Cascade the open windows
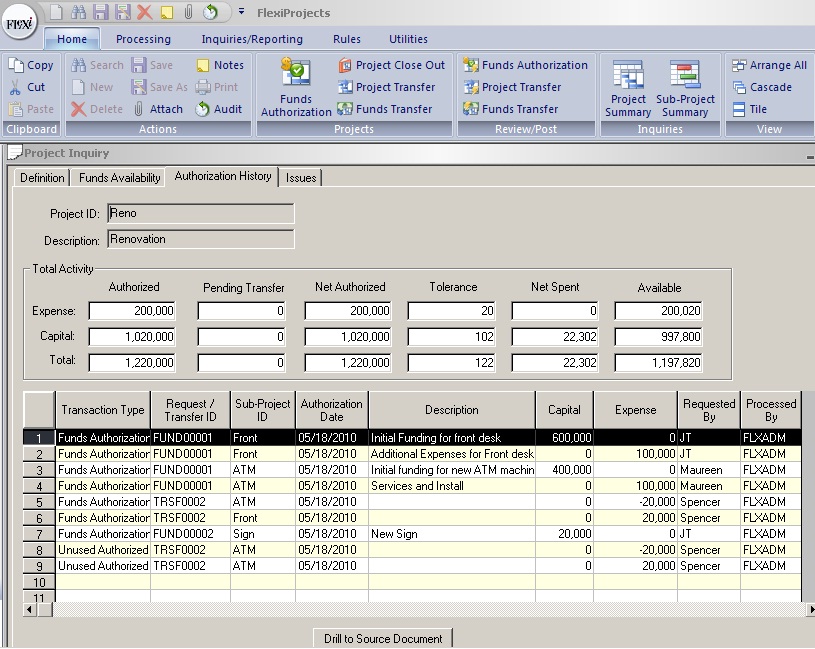The height and width of the screenshot is (649, 815). pos(761,87)
